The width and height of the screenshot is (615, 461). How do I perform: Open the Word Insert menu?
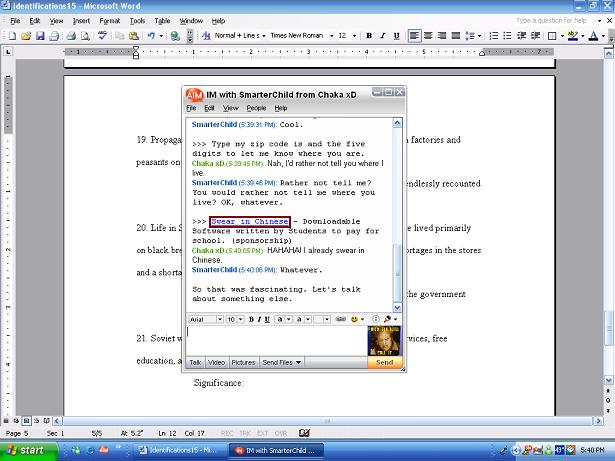tap(81, 21)
